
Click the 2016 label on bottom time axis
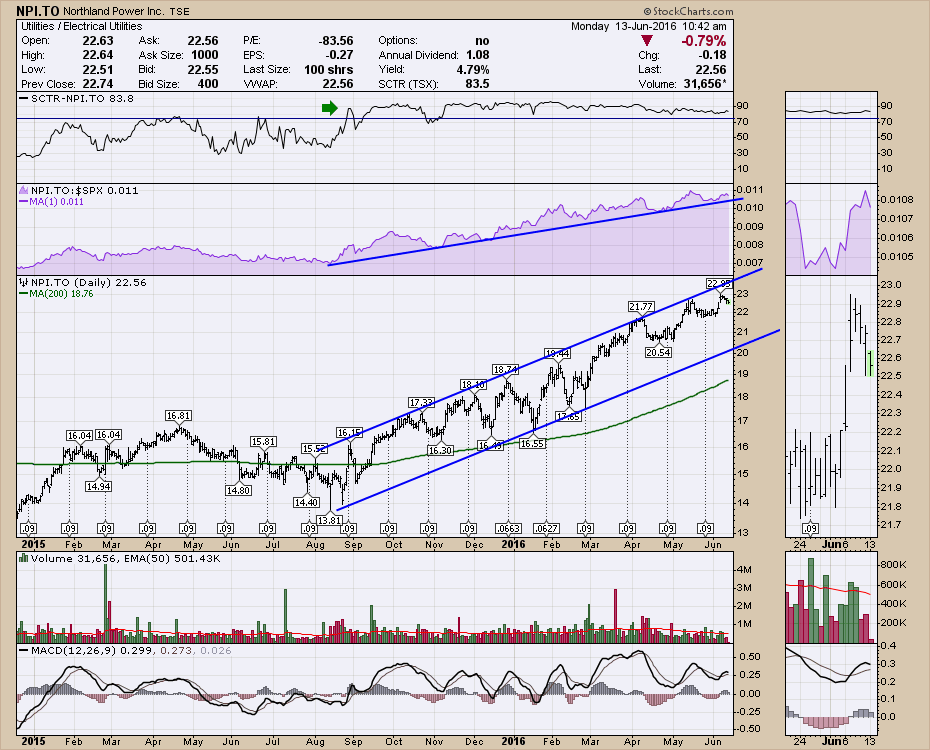coord(513,741)
